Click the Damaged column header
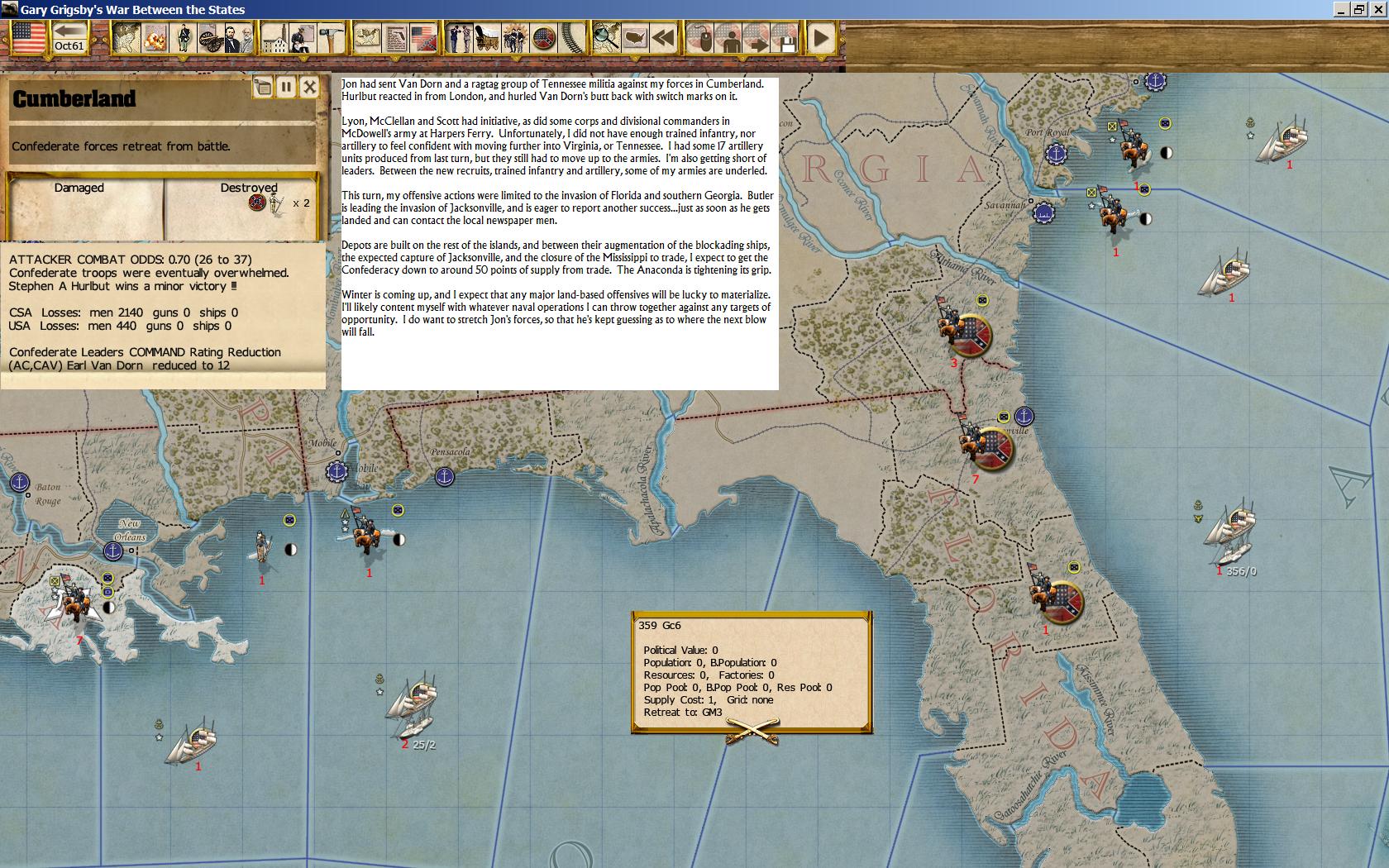Viewport: 1389px width, 868px height. coord(79,188)
